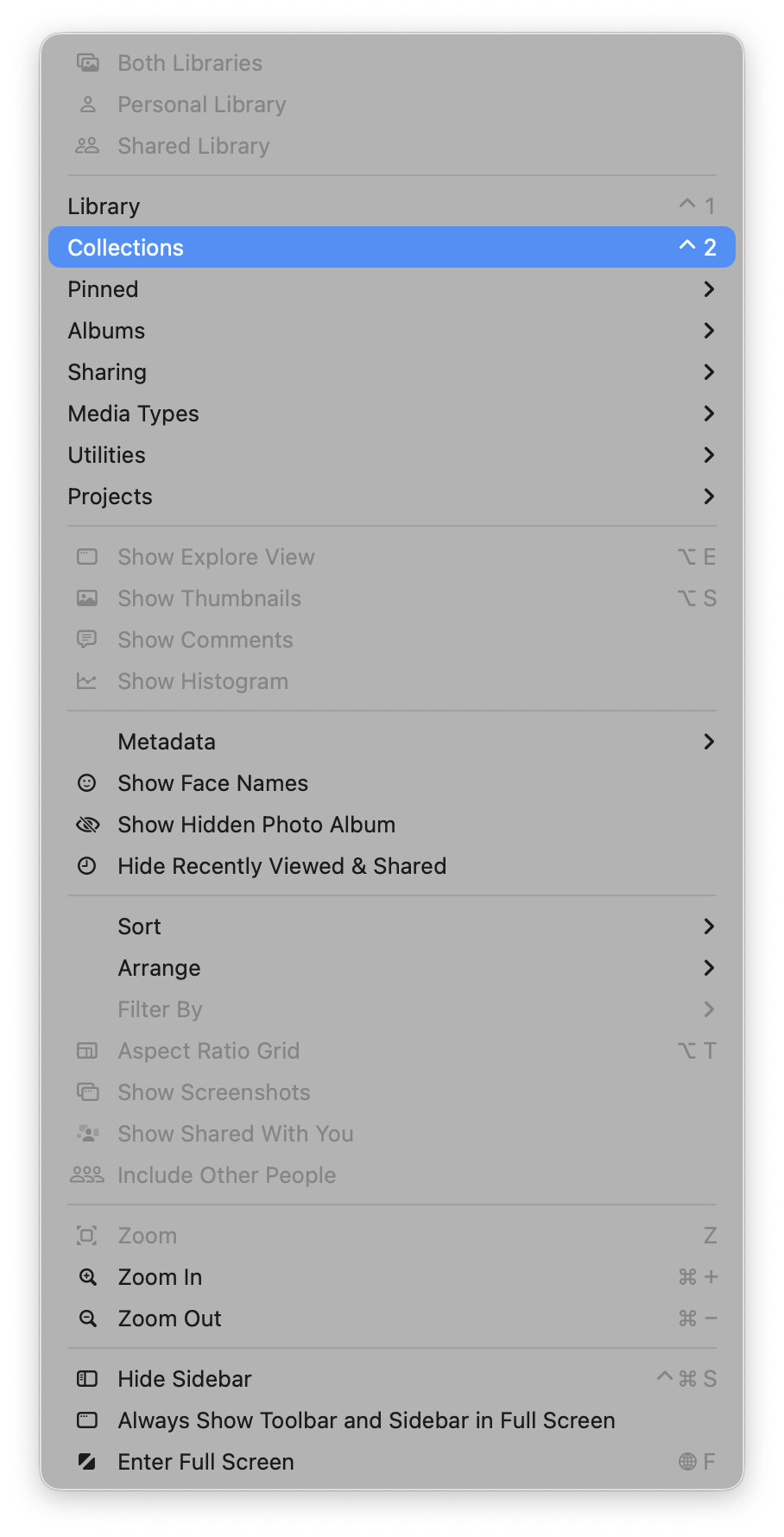
Task: Click the Enter Full Screen icon
Action: click(87, 1462)
